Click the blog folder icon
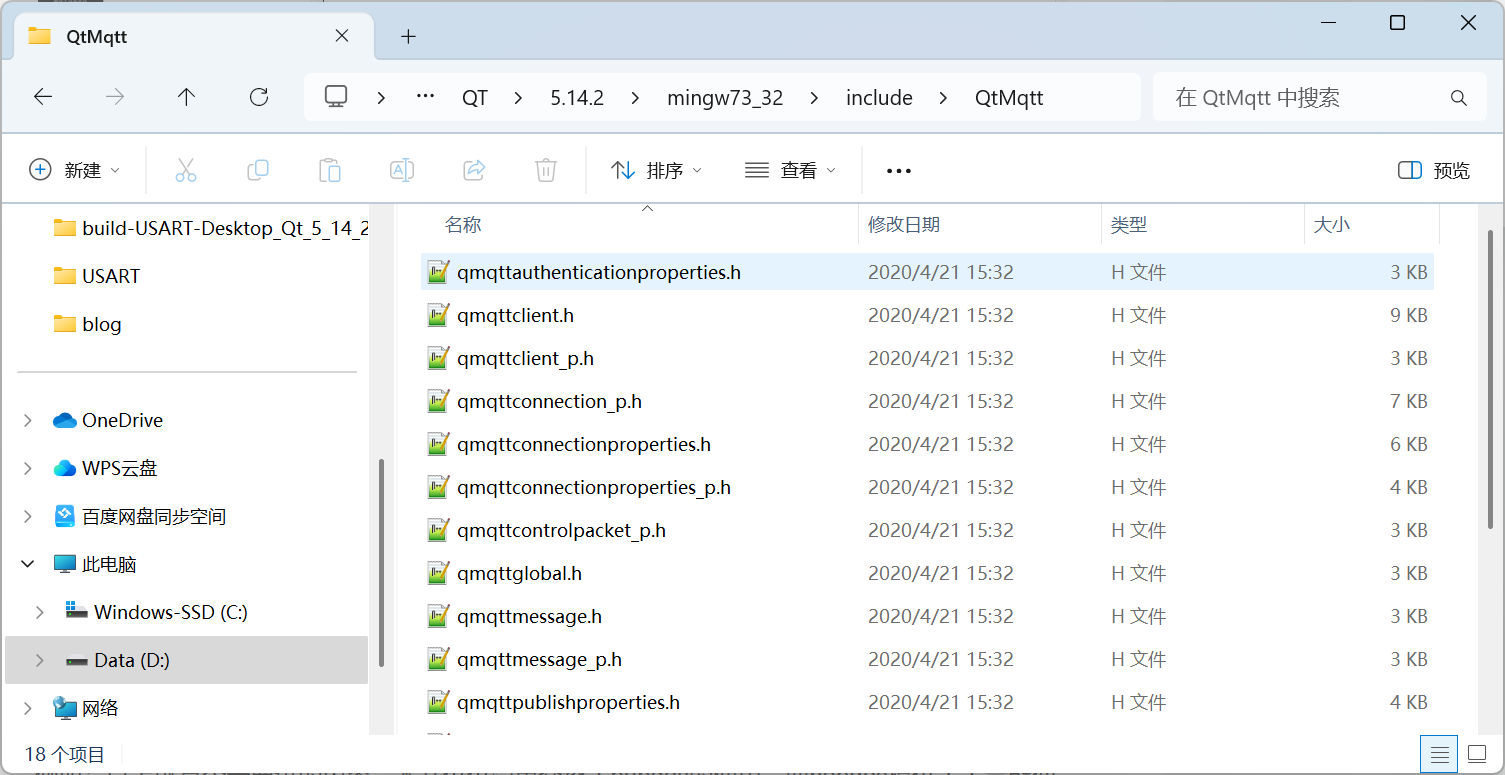 tap(65, 324)
